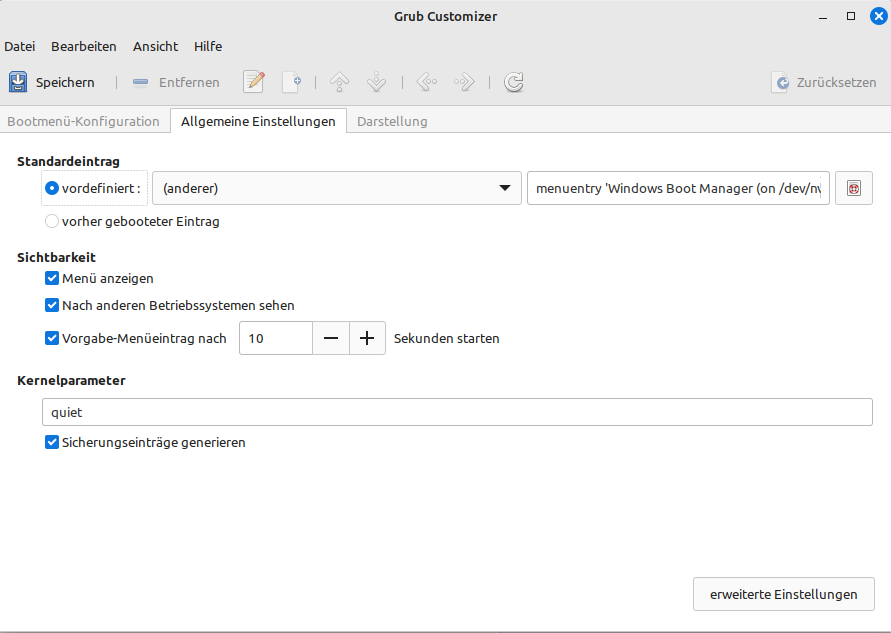Viewport: 891px width, 633px height.
Task: Click the move up arrow icon
Action: 339,82
